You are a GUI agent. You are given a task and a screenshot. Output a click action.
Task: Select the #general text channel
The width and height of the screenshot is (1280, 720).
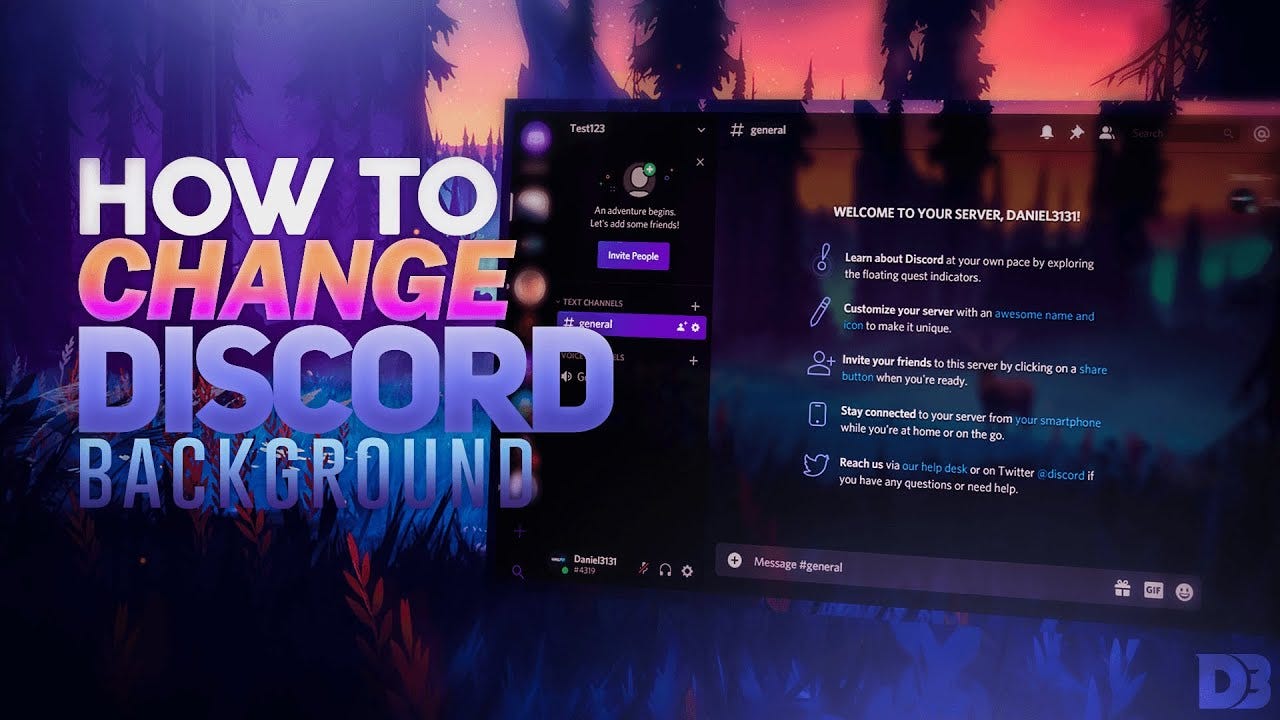pos(631,325)
